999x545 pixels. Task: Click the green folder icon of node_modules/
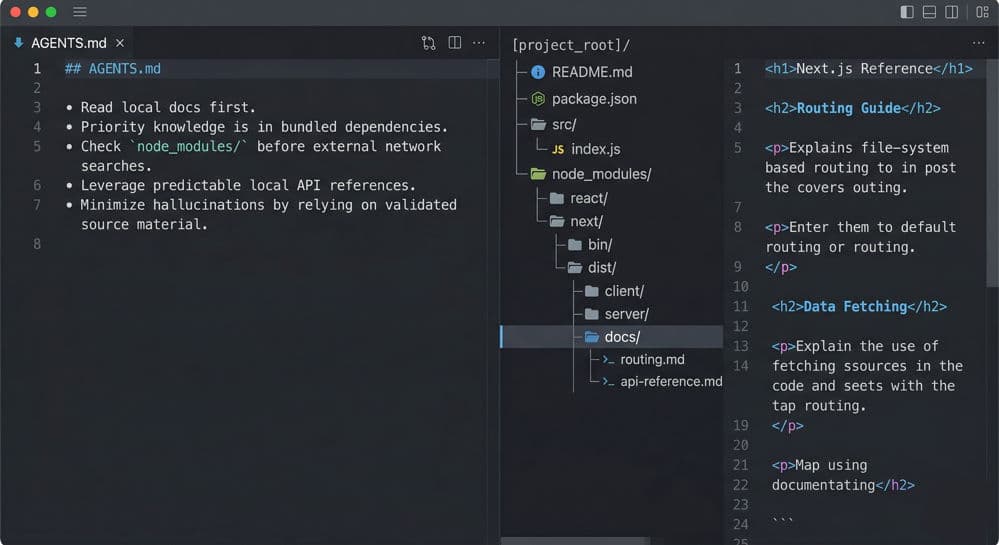click(x=538, y=173)
